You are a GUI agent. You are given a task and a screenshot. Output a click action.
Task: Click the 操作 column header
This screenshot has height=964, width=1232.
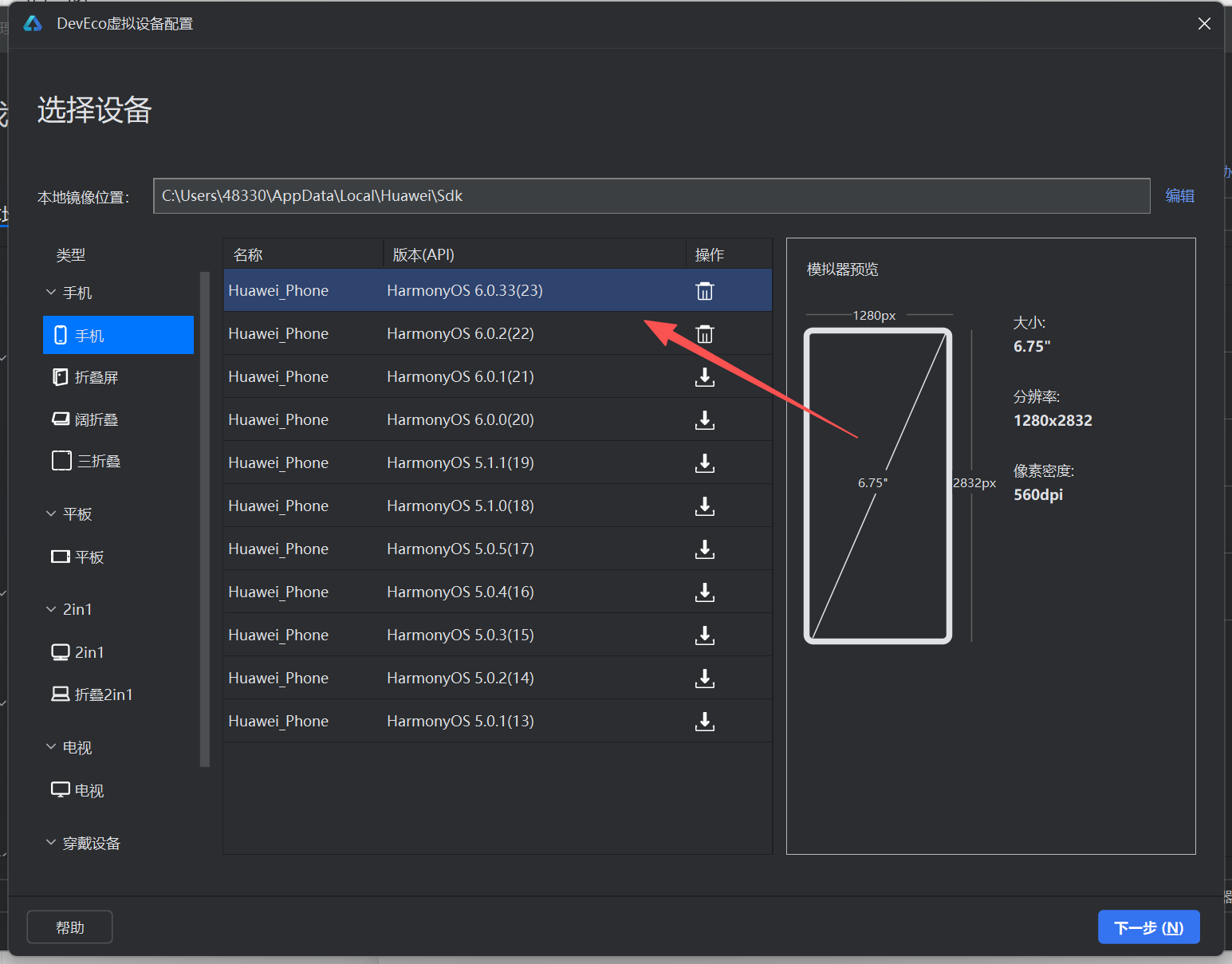click(729, 254)
